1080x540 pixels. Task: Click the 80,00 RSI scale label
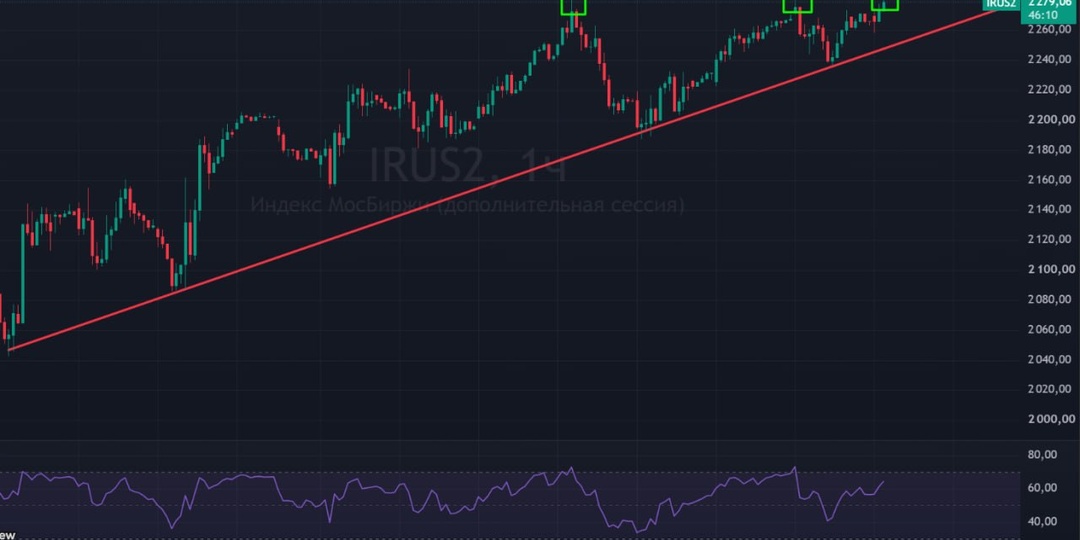[1042, 455]
